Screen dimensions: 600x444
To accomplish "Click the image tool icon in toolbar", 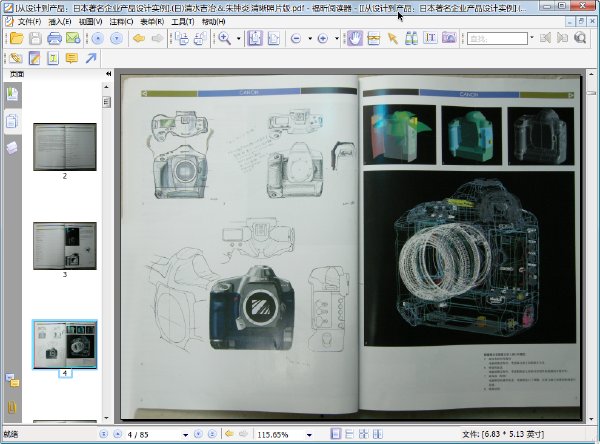I will pos(449,38).
